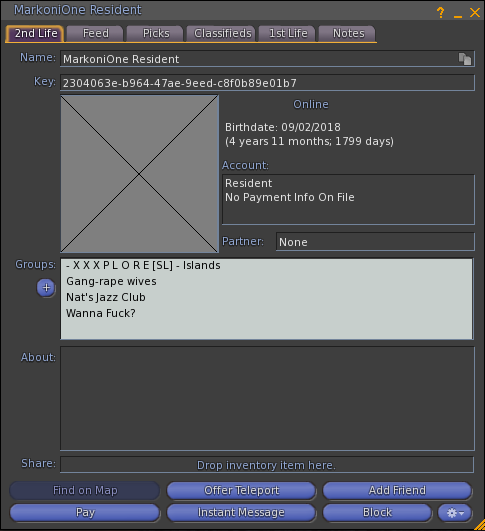Click into the Key UUID field
Image resolution: width=485 pixels, height=531 pixels.
pyautogui.click(x=267, y=83)
